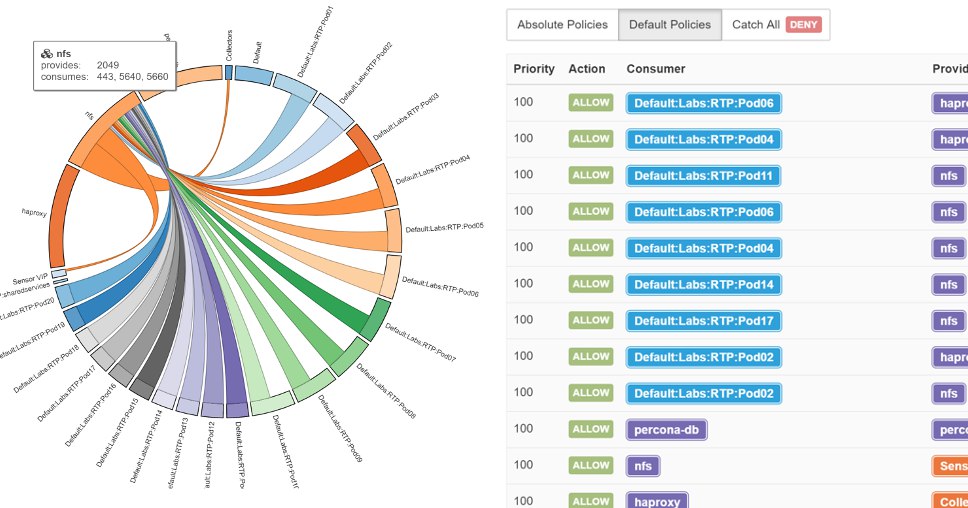The image size is (968, 508).
Task: Select the Pod07 dark green arc segment
Action: [x=375, y=319]
